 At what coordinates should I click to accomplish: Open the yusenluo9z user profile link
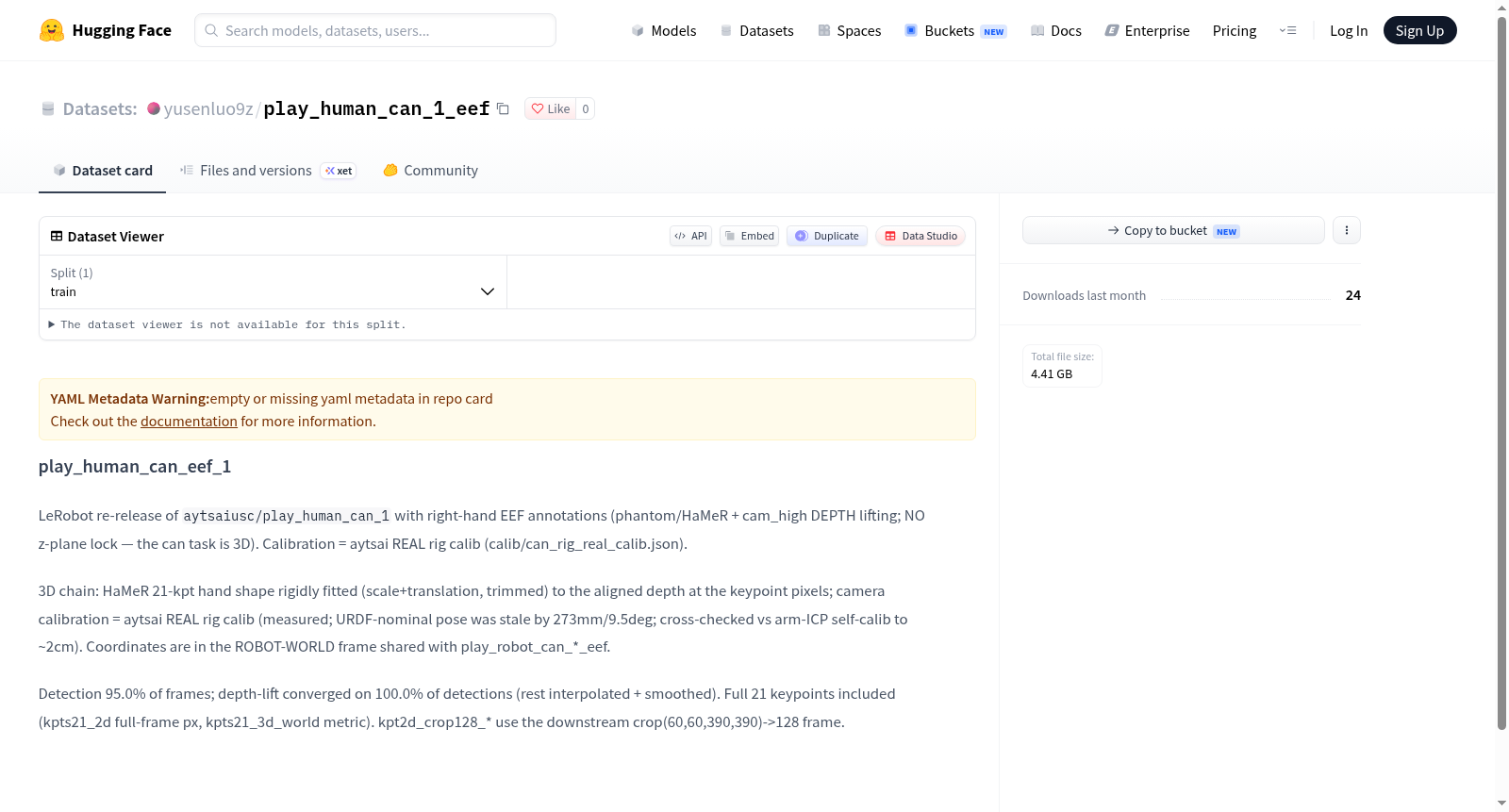coord(208,109)
